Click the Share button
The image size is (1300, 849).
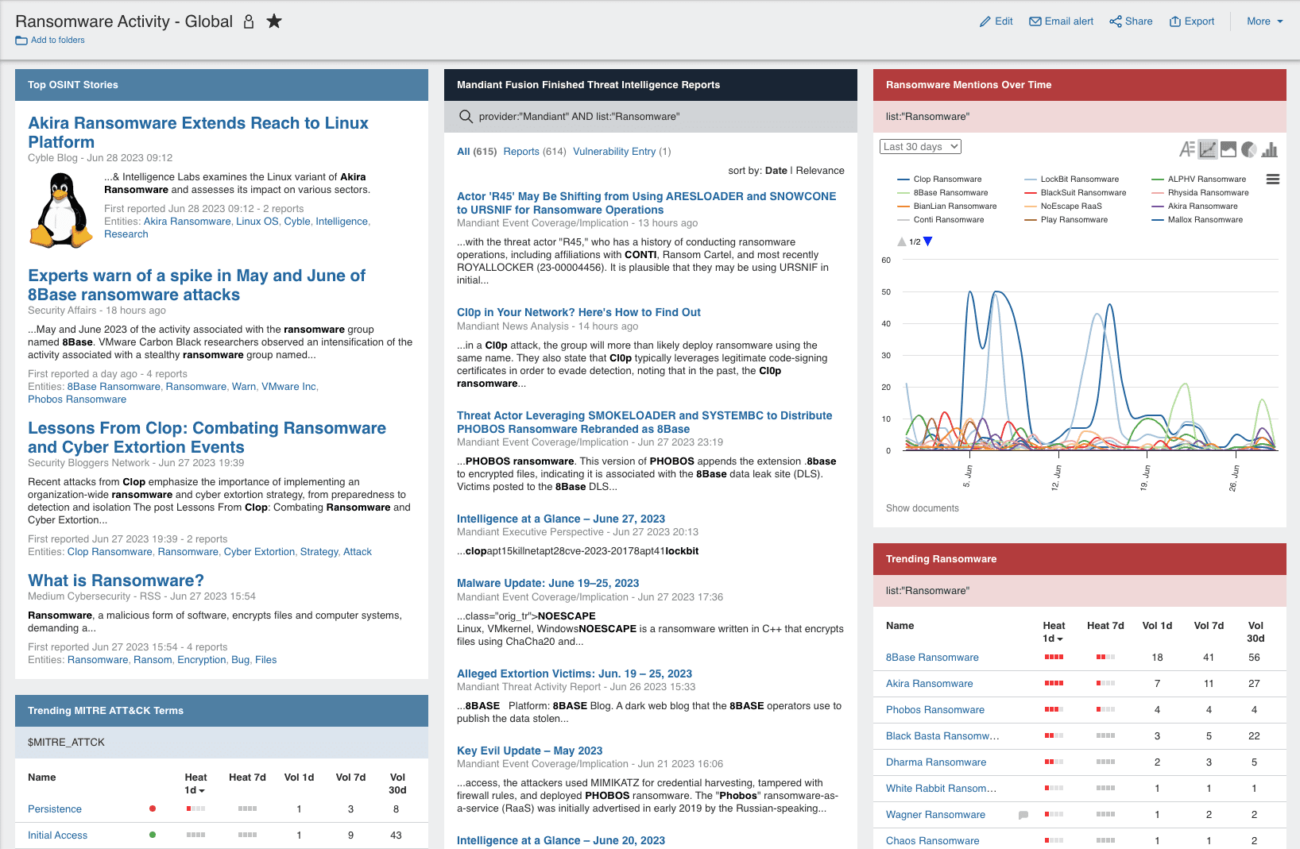[x=1130, y=21]
